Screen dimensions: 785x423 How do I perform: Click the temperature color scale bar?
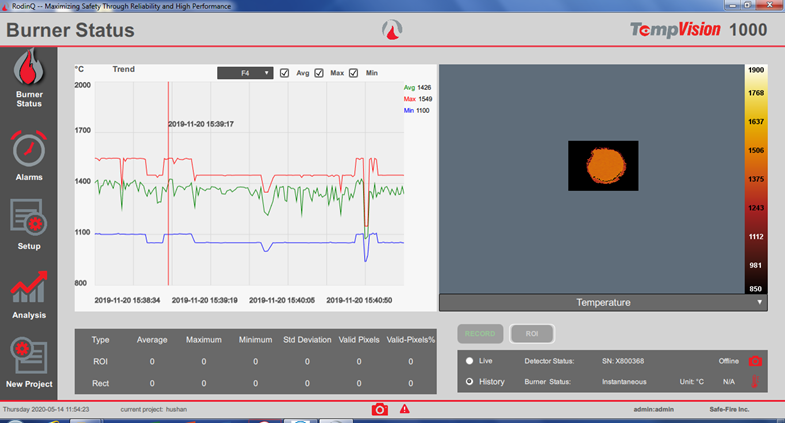[755, 179]
